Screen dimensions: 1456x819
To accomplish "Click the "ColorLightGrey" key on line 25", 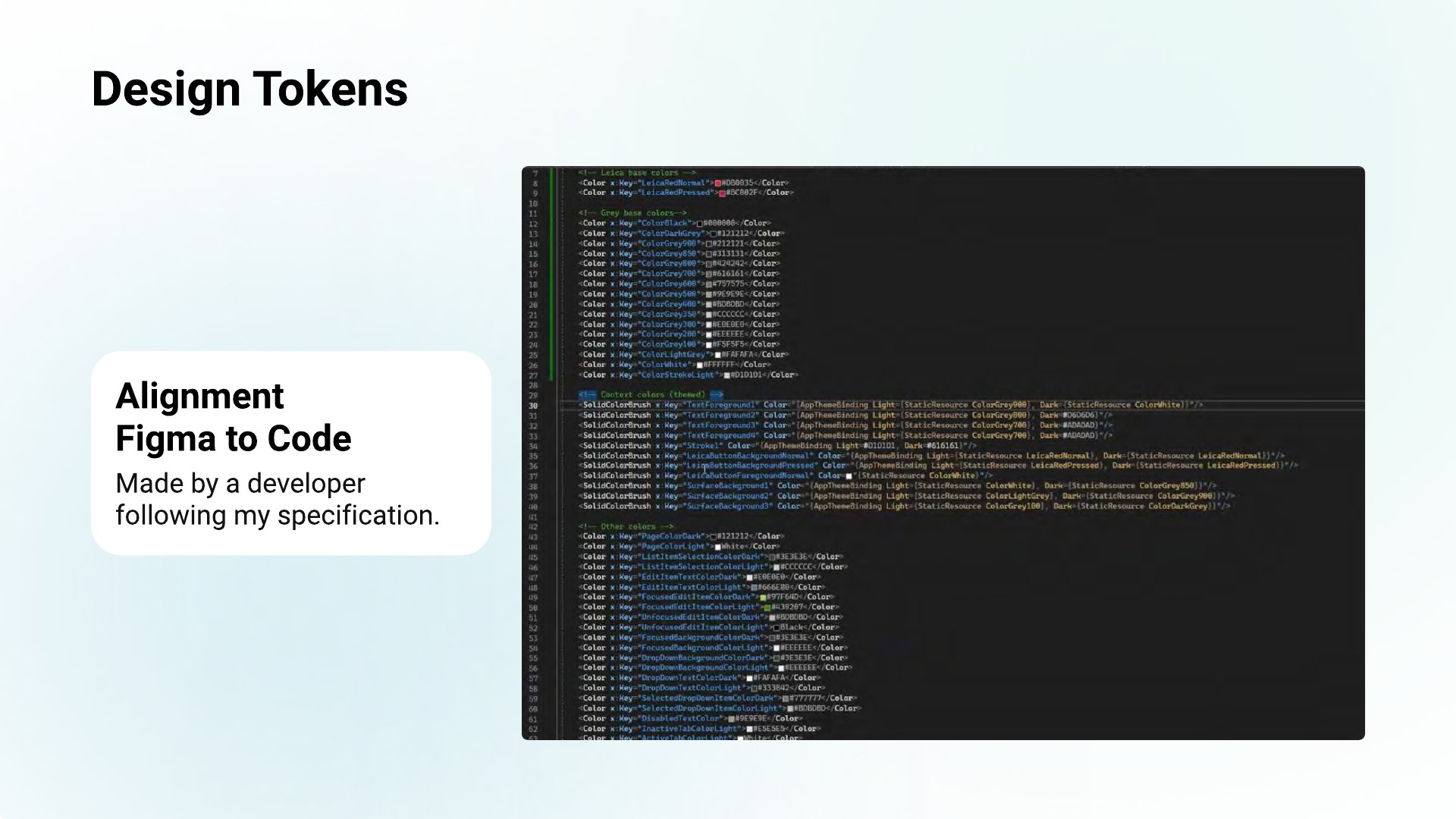I will click(x=673, y=355).
